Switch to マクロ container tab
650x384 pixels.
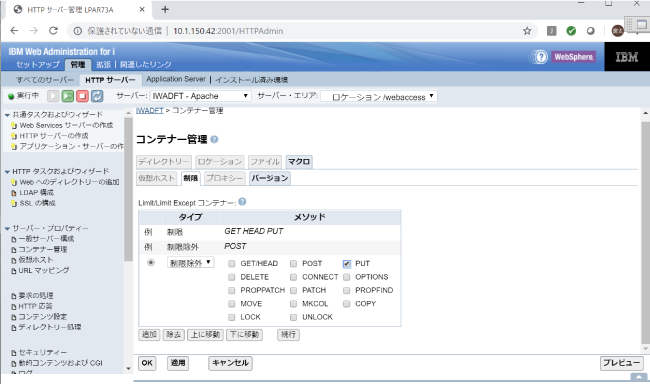click(299, 162)
